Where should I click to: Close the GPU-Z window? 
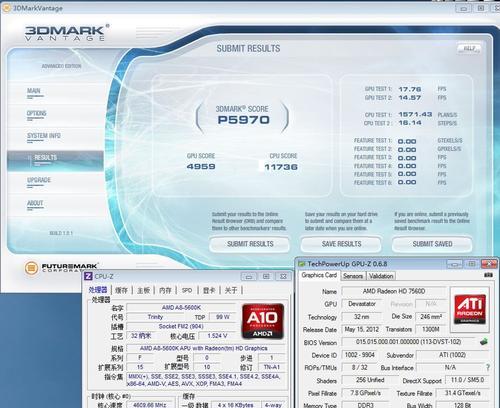(x=489, y=264)
